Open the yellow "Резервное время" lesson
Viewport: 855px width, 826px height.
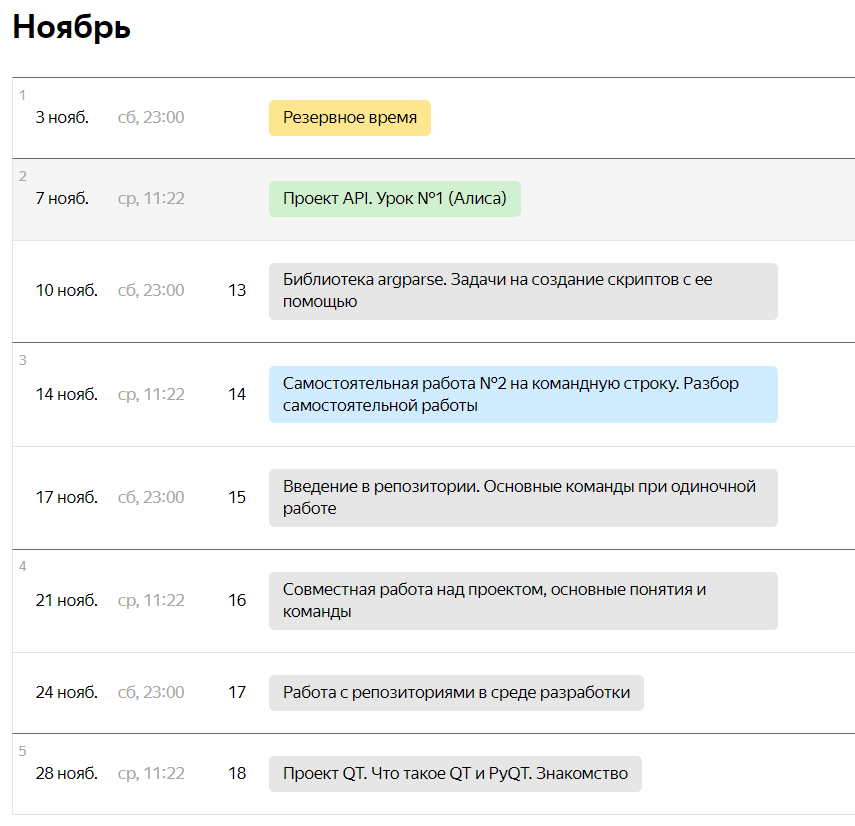[350, 118]
